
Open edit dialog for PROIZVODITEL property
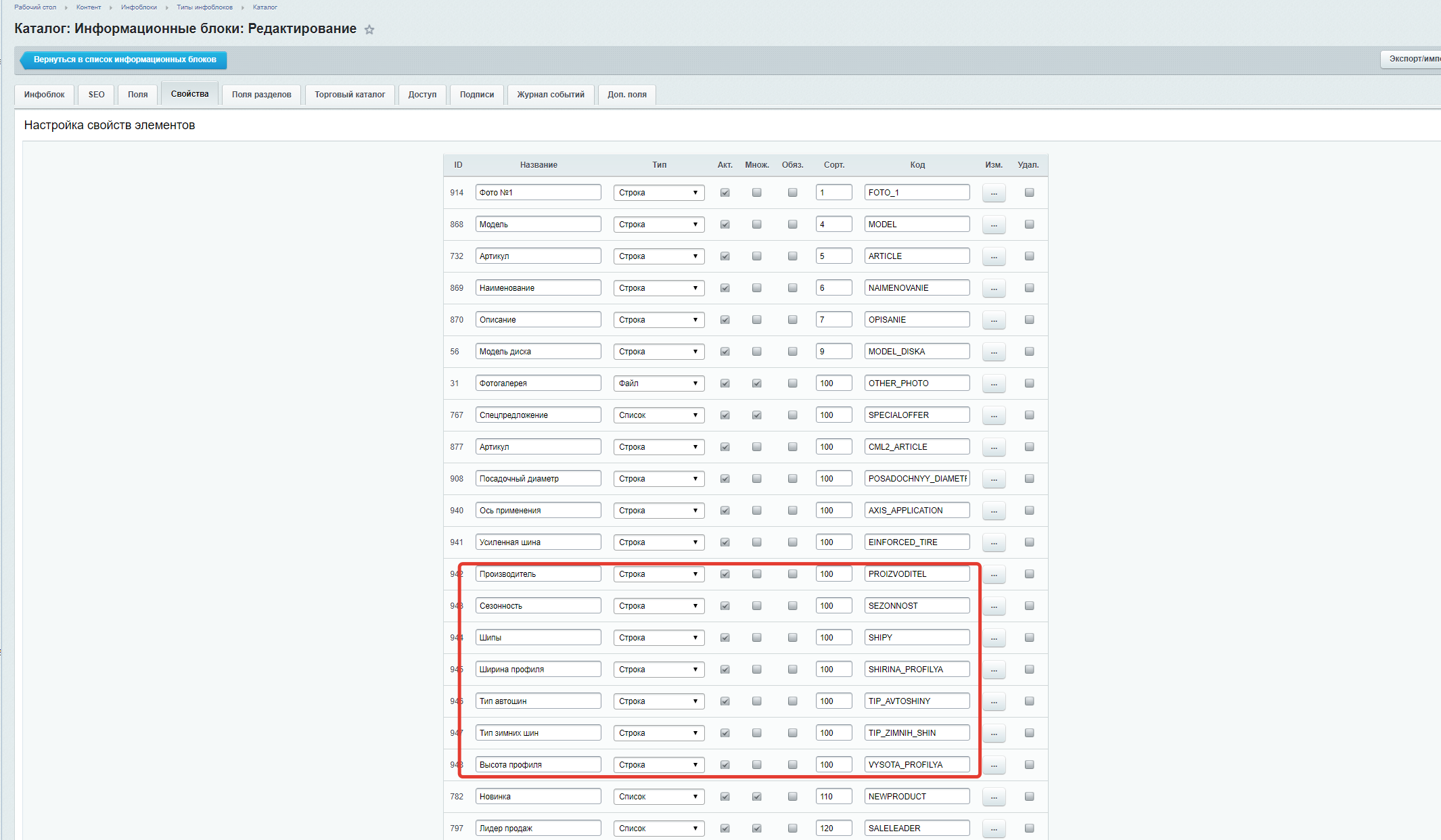pyautogui.click(x=993, y=574)
